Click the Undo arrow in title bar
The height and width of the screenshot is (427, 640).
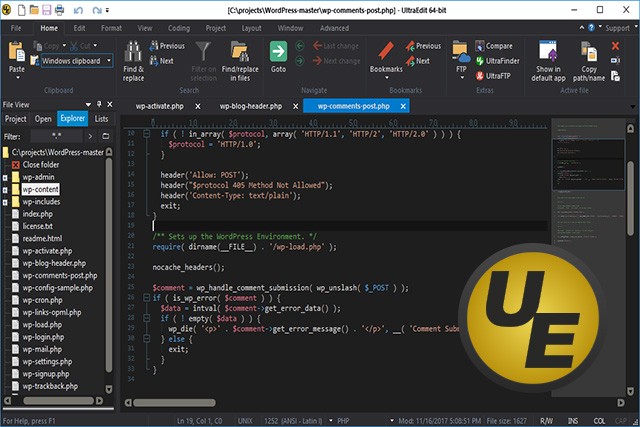point(78,10)
